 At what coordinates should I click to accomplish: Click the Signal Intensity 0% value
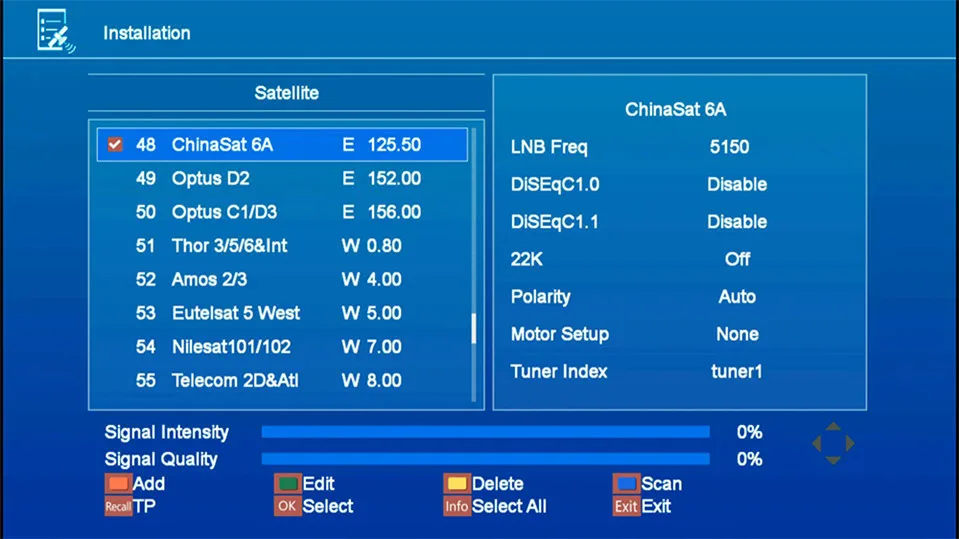[749, 433]
